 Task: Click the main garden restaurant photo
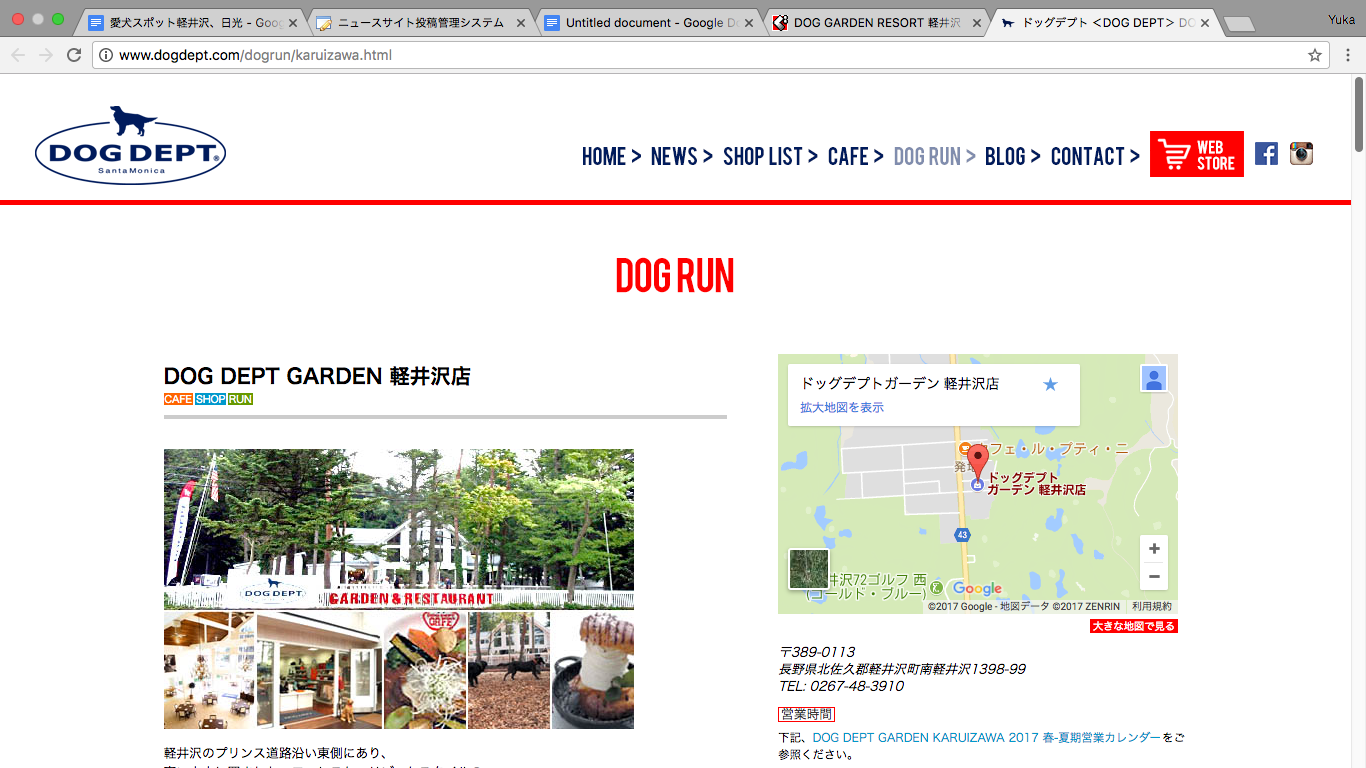tap(399, 529)
